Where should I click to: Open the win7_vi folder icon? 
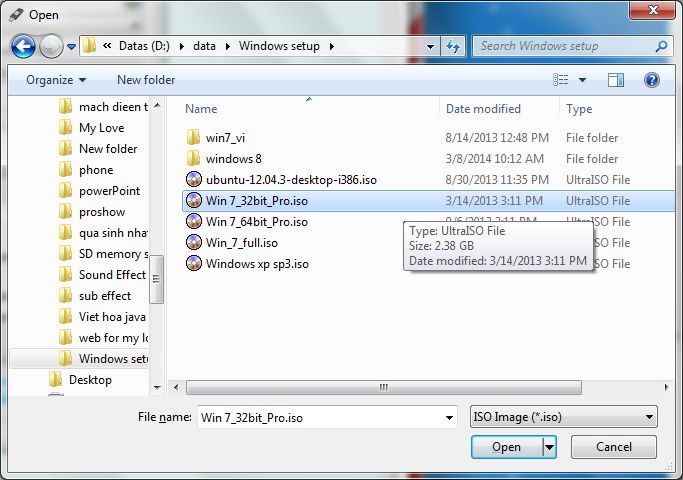[194, 138]
